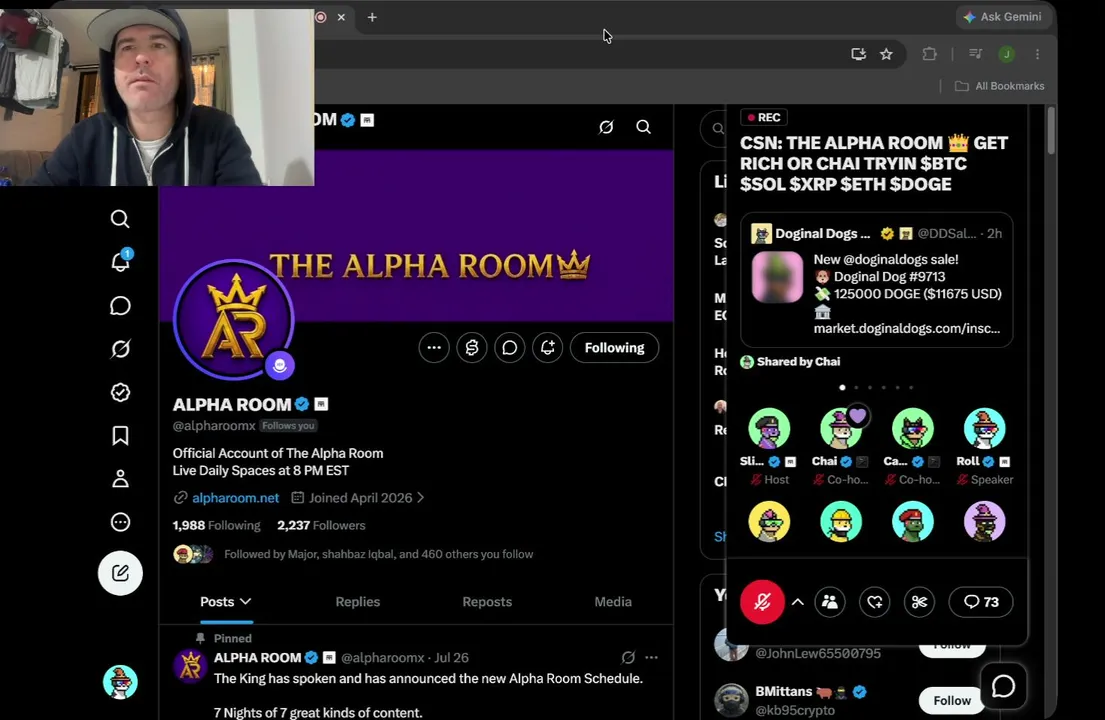Open Chrome profile J avatar
Image resolution: width=1105 pixels, height=720 pixels.
click(1006, 54)
